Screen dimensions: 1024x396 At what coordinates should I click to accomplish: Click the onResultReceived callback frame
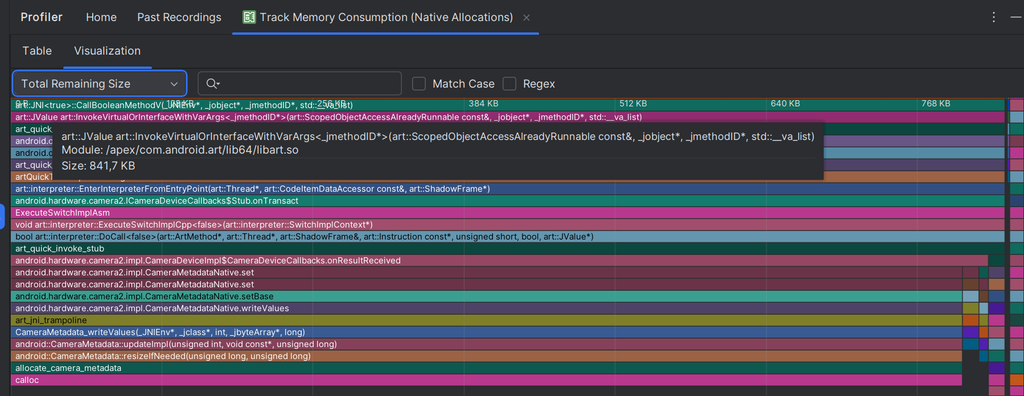tap(507, 260)
